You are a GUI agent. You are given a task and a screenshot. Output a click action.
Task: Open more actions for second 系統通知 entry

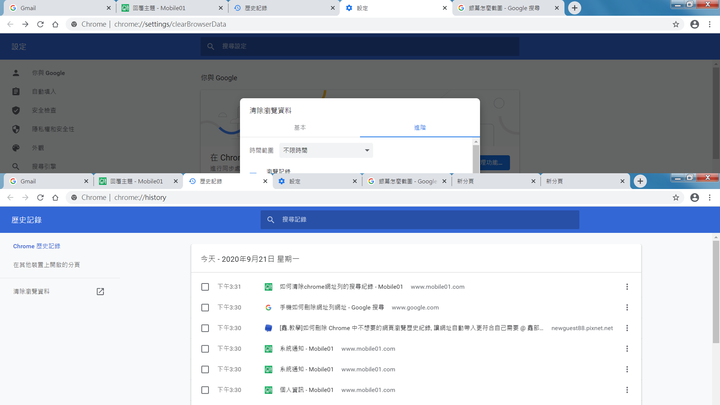[x=627, y=369]
